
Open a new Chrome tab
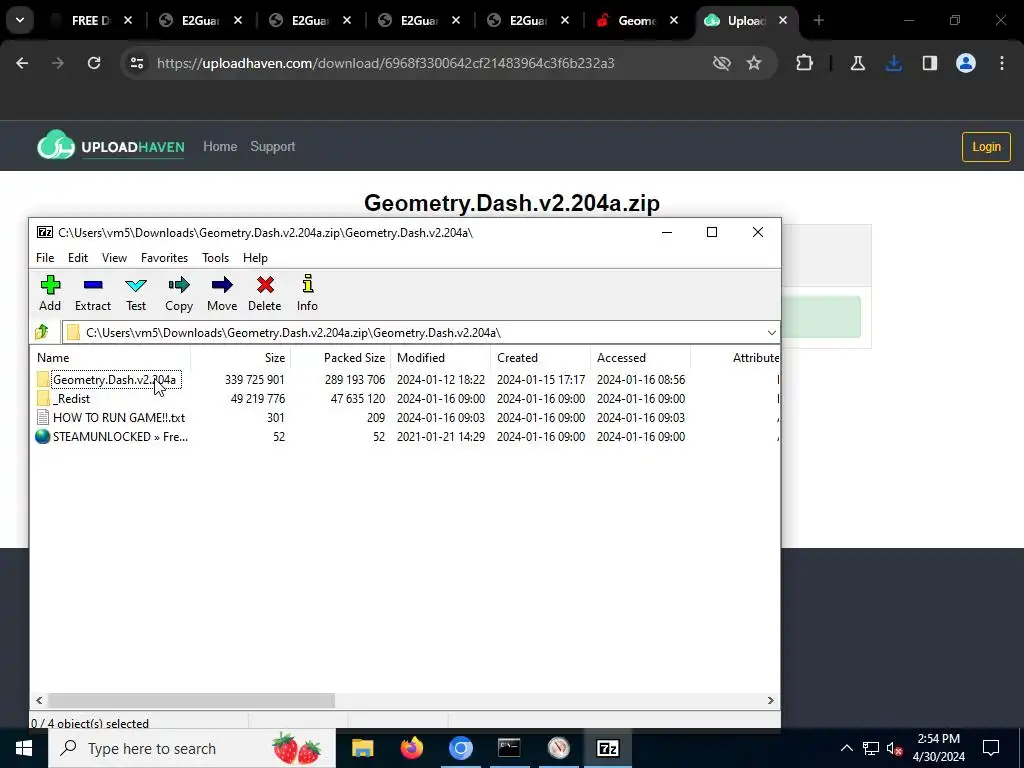pos(819,21)
